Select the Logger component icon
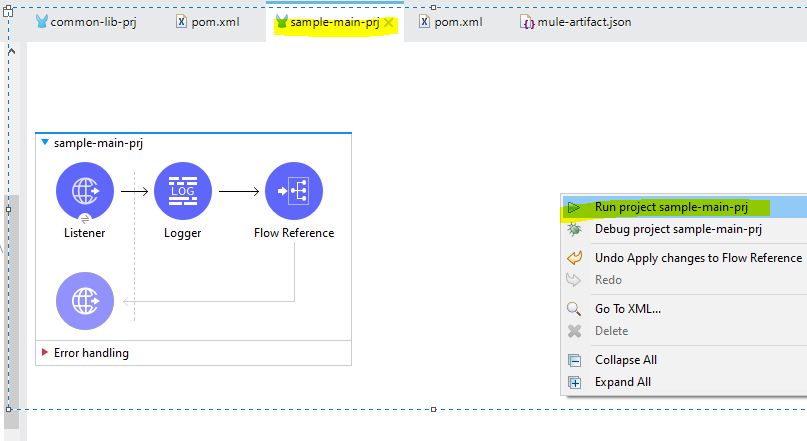807x441 pixels. [x=182, y=190]
